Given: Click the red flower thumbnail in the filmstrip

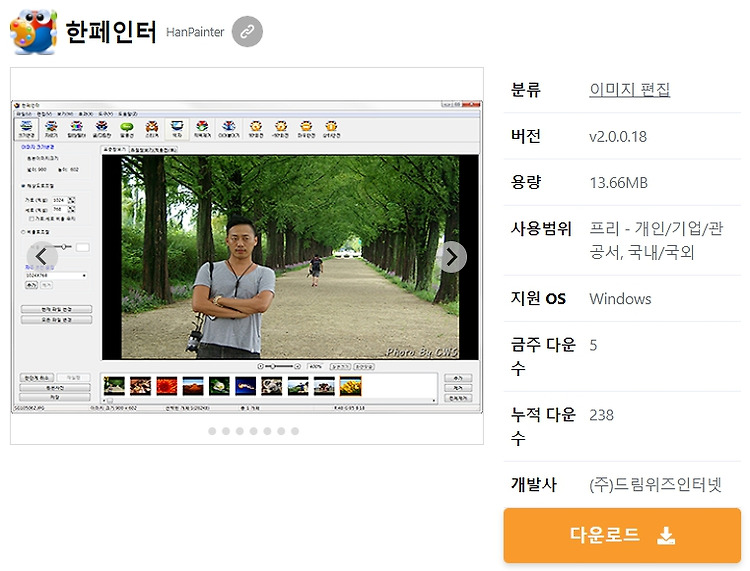Looking at the screenshot, I should [166, 386].
